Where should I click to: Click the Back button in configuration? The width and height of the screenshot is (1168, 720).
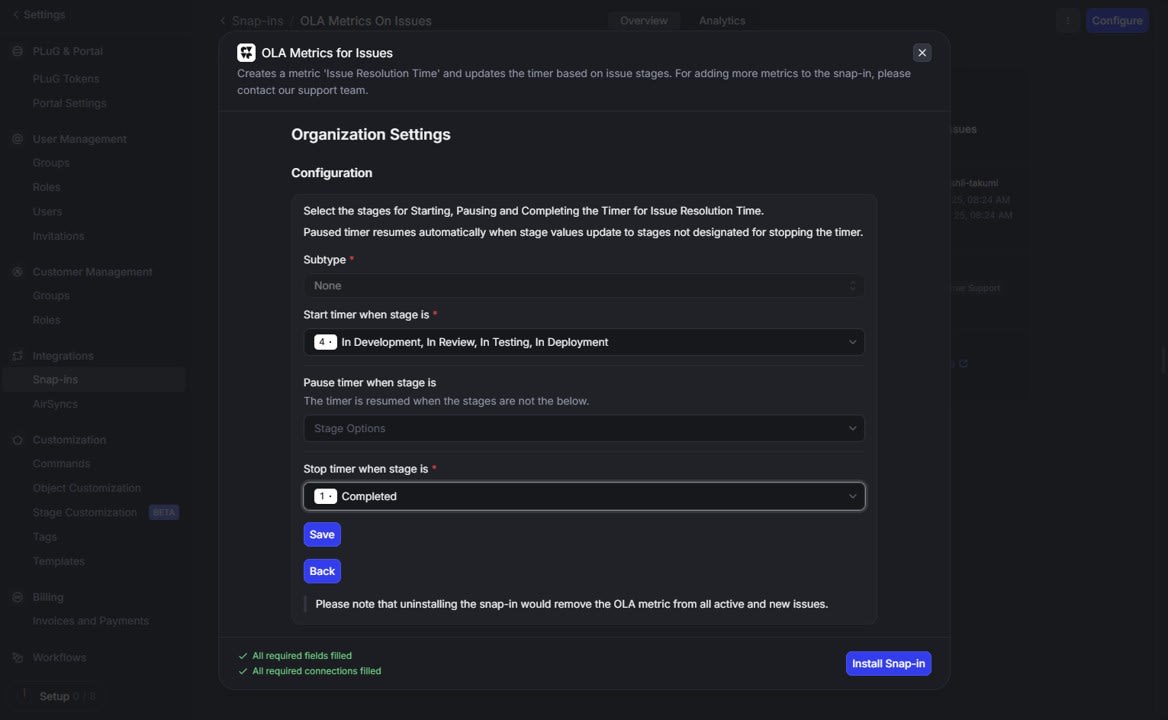pos(322,571)
